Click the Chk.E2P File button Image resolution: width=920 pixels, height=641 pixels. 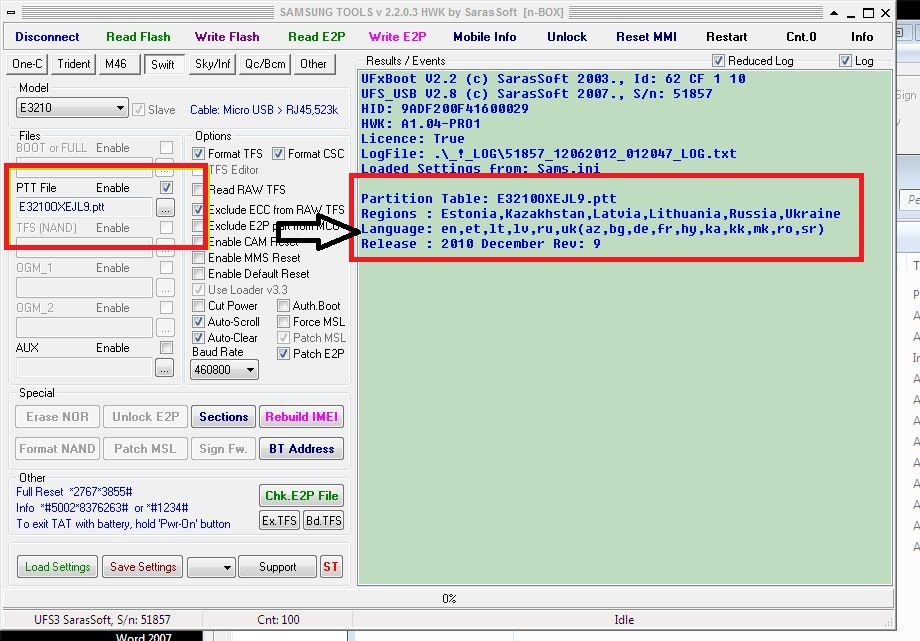pyautogui.click(x=302, y=496)
